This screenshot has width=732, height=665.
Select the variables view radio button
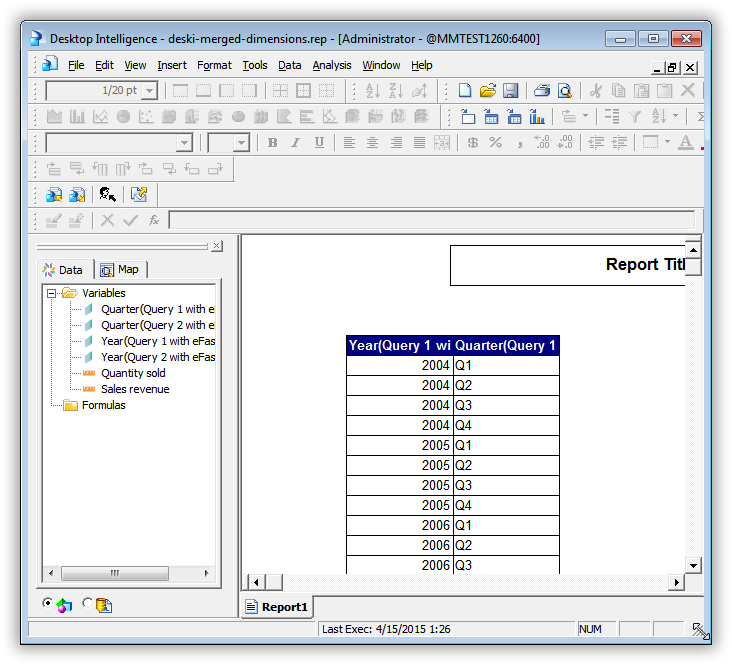47,603
